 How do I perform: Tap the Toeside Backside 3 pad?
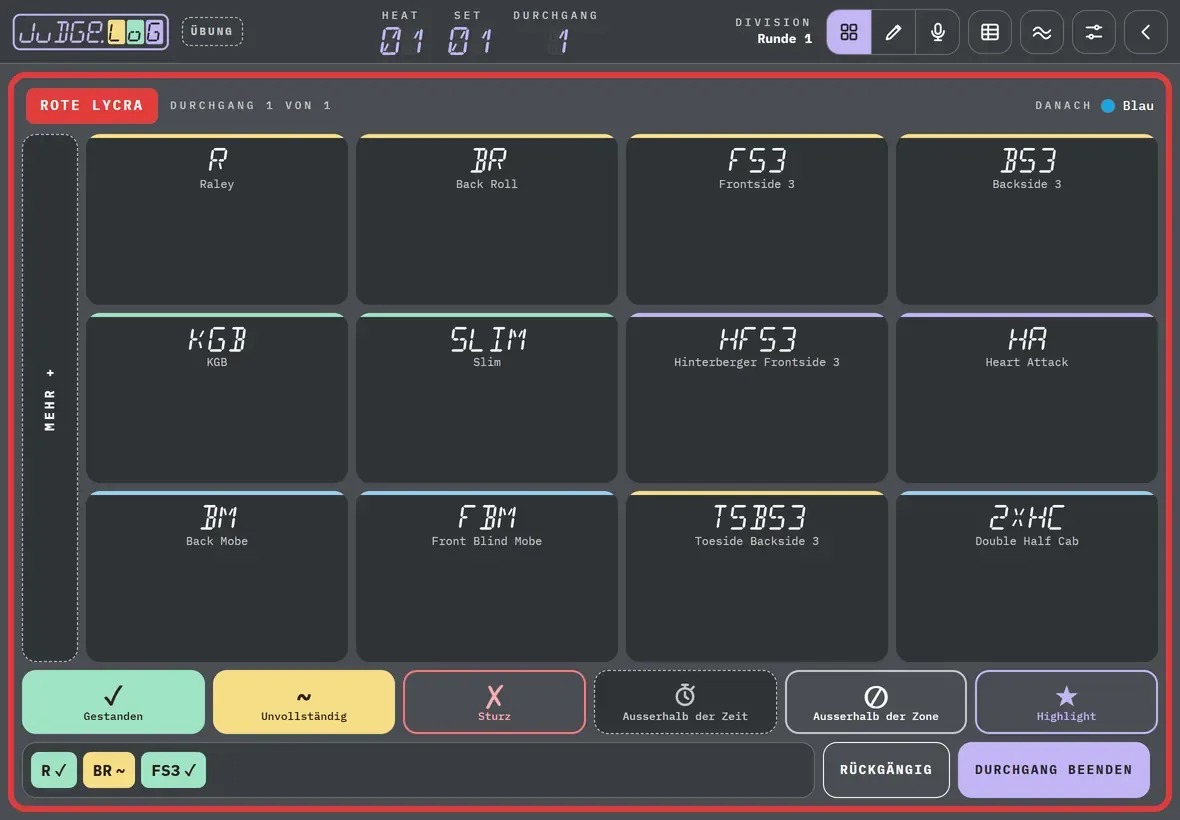point(756,576)
